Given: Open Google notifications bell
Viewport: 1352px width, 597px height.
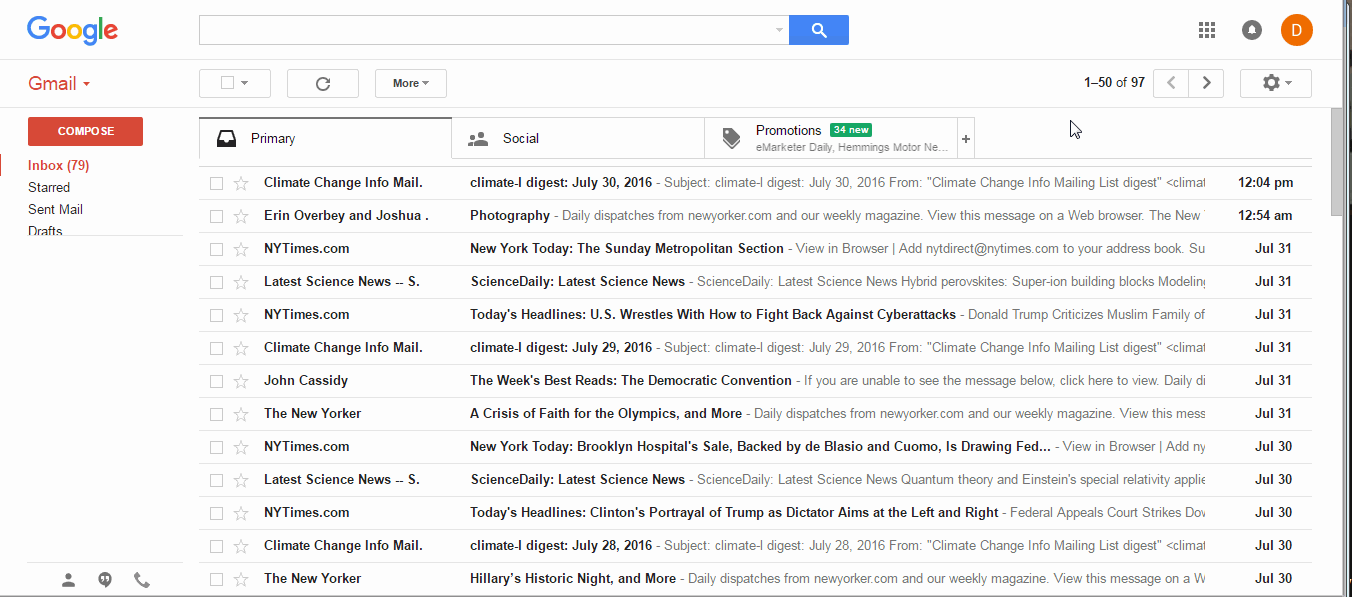Looking at the screenshot, I should (x=1251, y=30).
